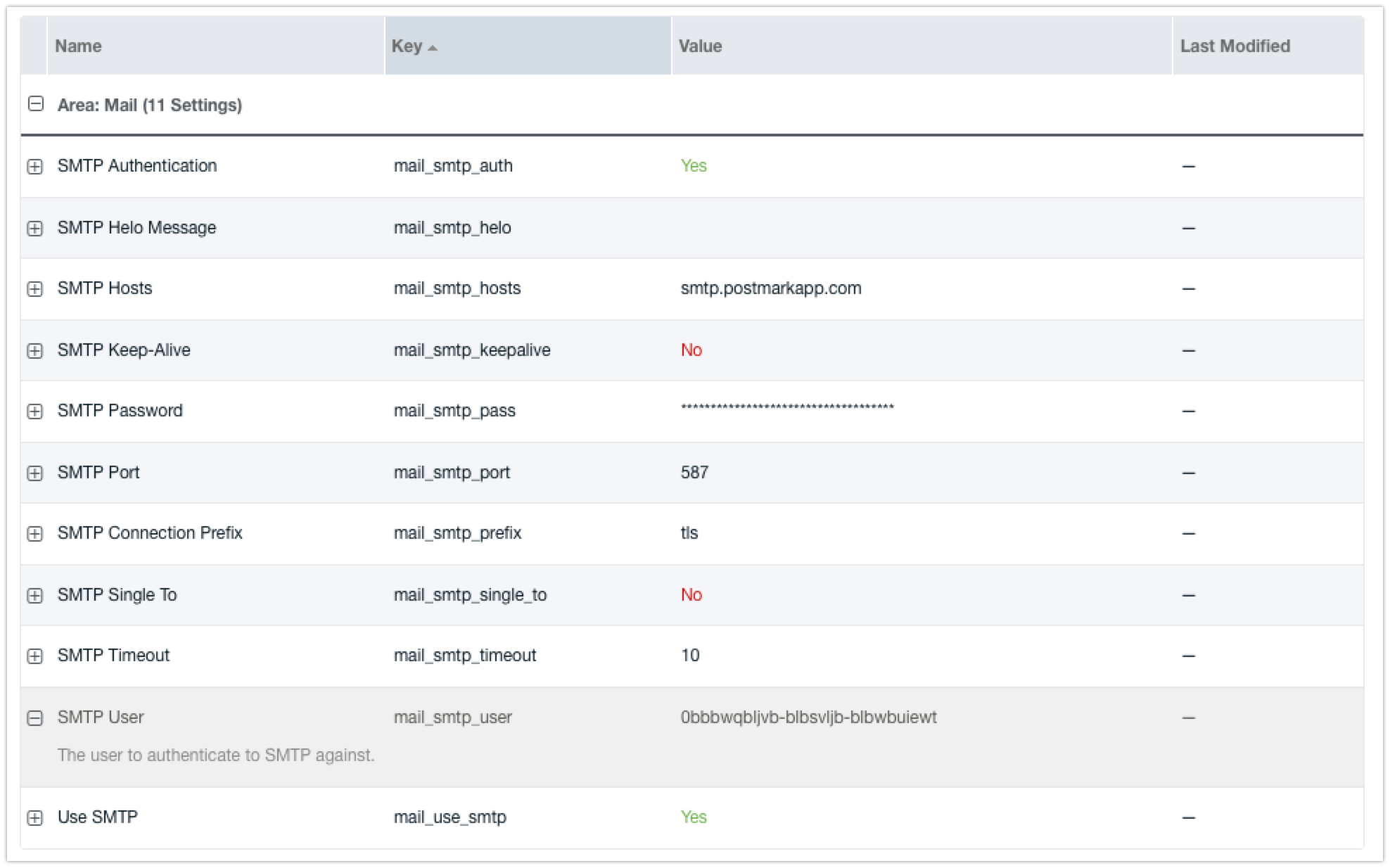Select the SMTP Port name
Viewport: 1390px width, 868px height.
pos(98,472)
